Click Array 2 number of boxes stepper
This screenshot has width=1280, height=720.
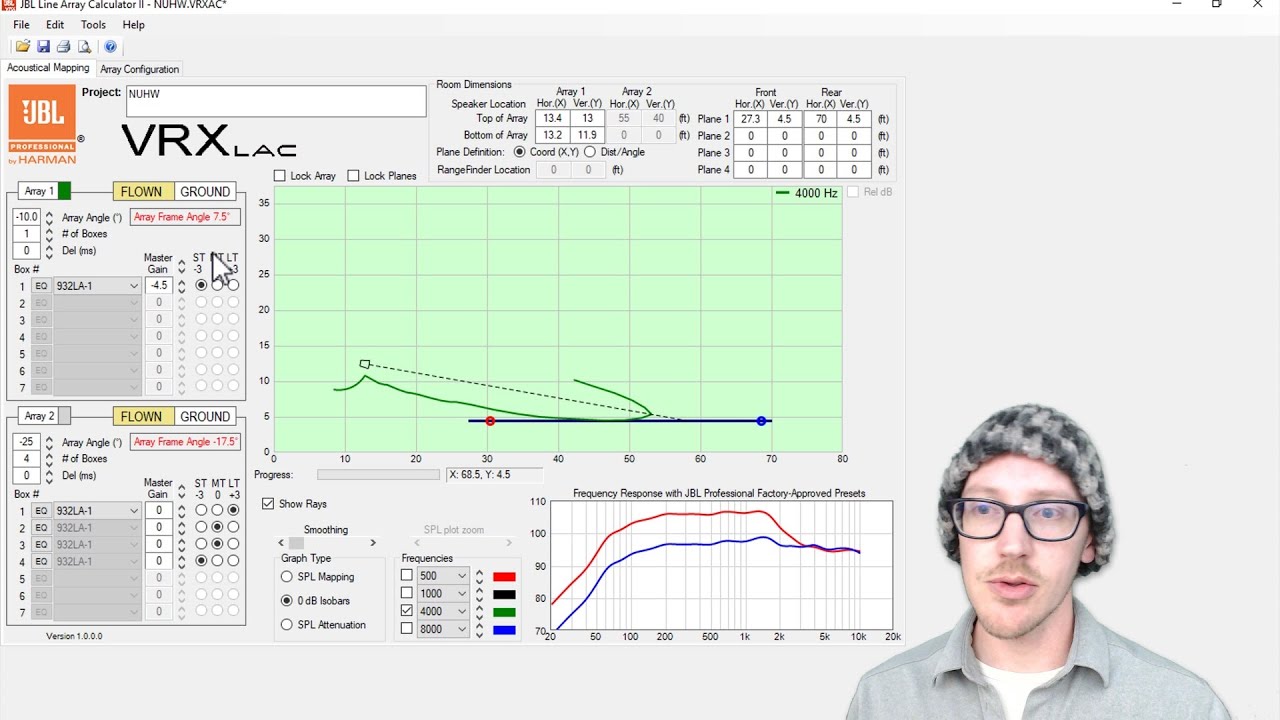coord(49,459)
